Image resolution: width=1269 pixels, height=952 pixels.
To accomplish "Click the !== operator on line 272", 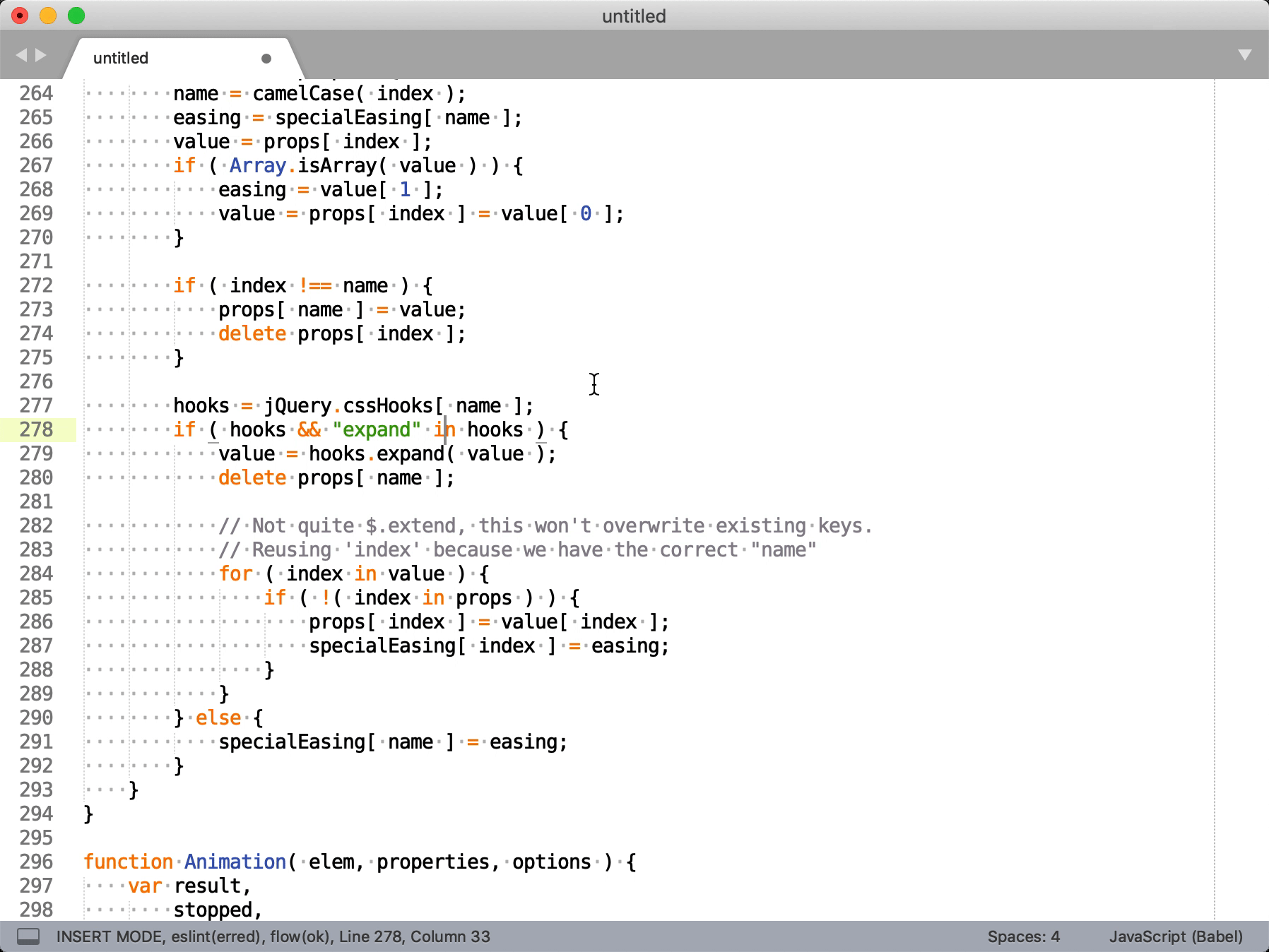I will 314,285.
